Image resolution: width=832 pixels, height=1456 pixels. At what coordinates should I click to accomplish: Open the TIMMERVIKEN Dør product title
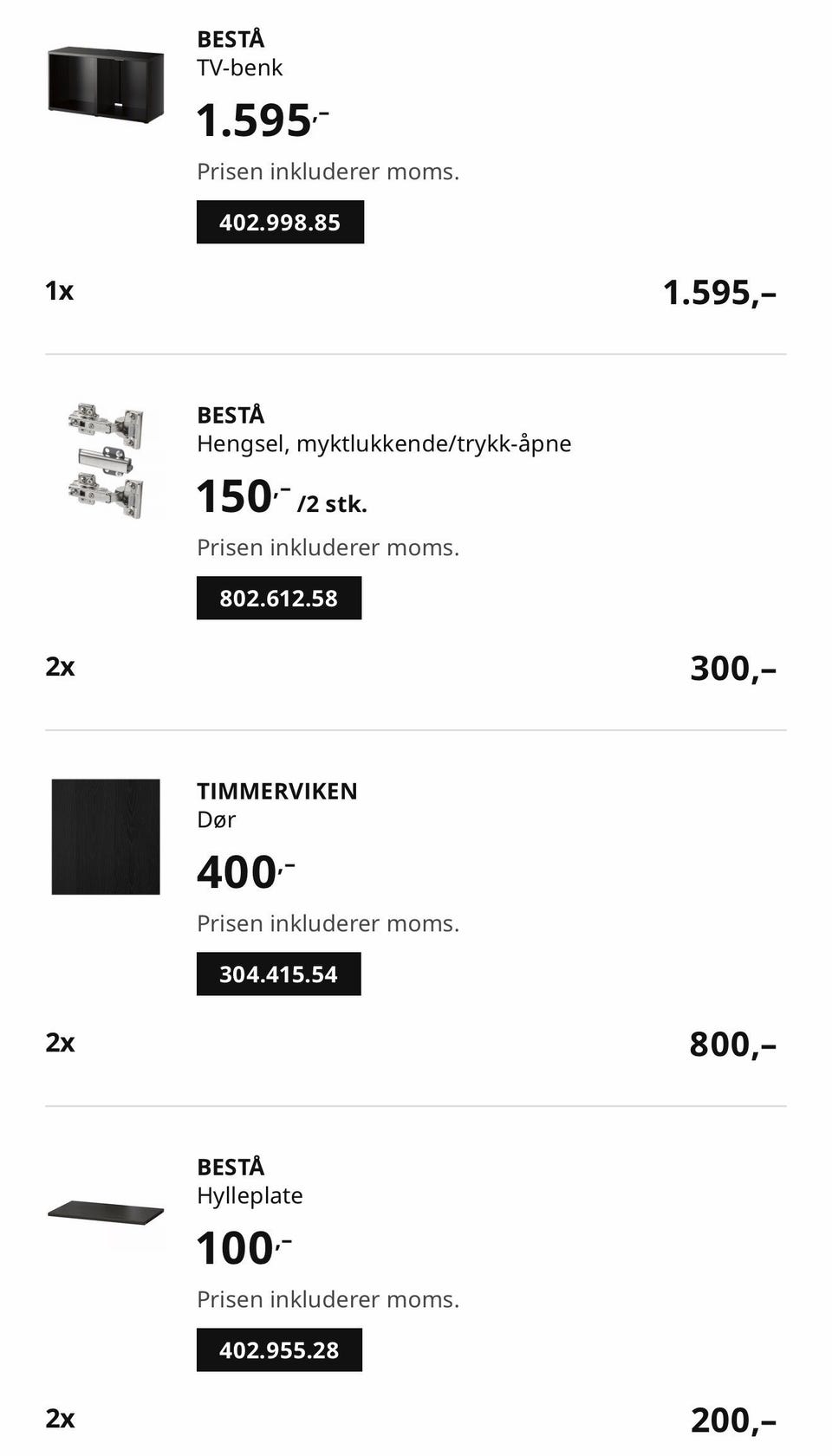coord(277,805)
